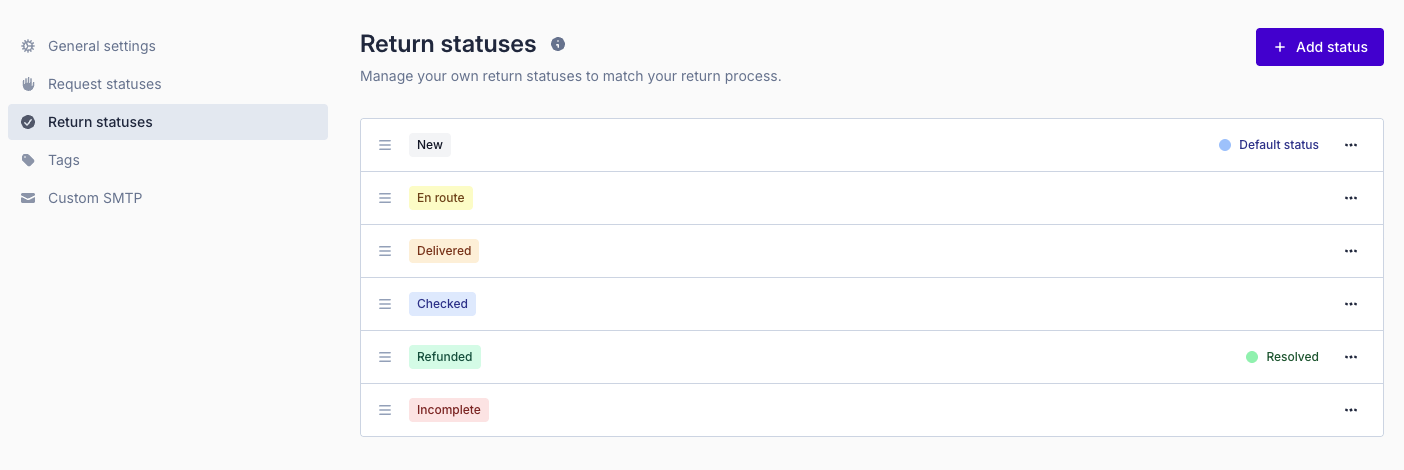Open the more options menu for Checked

pos(1351,304)
